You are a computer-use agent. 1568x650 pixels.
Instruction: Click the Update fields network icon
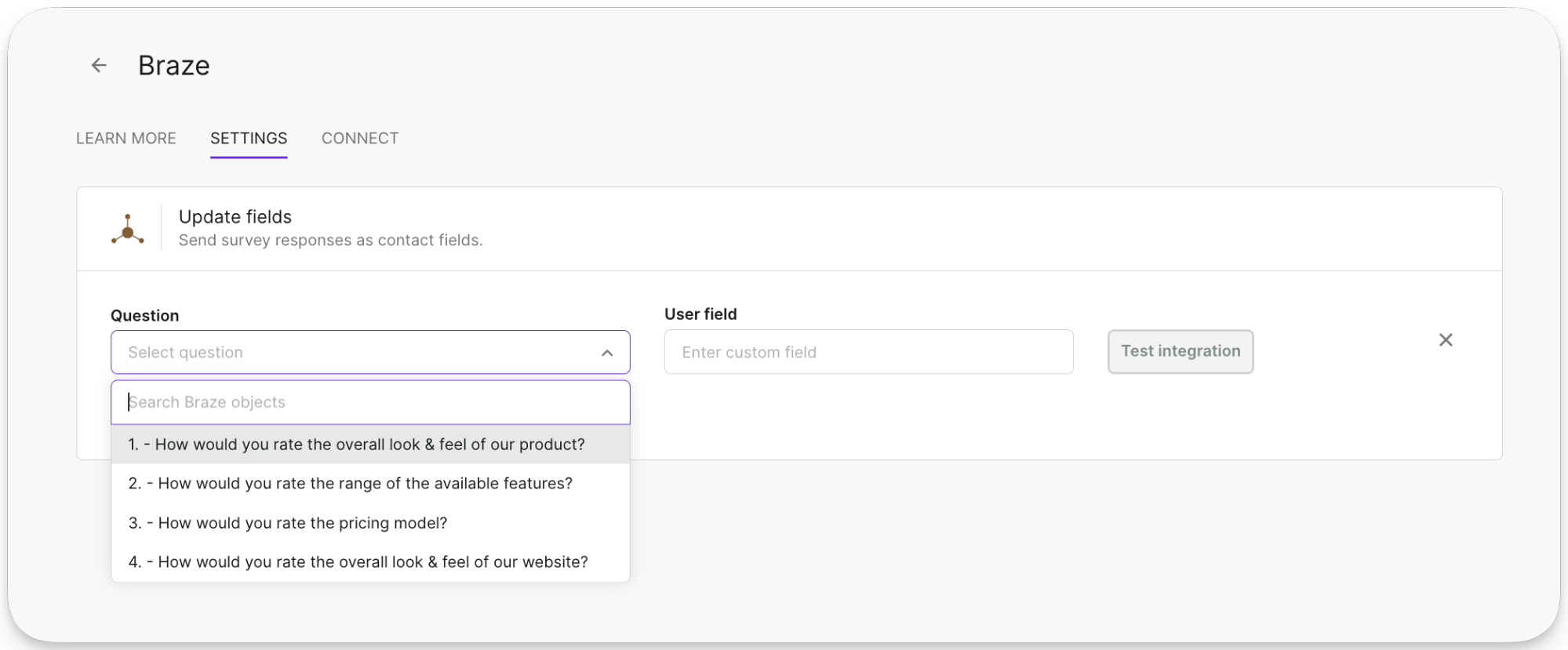127,229
